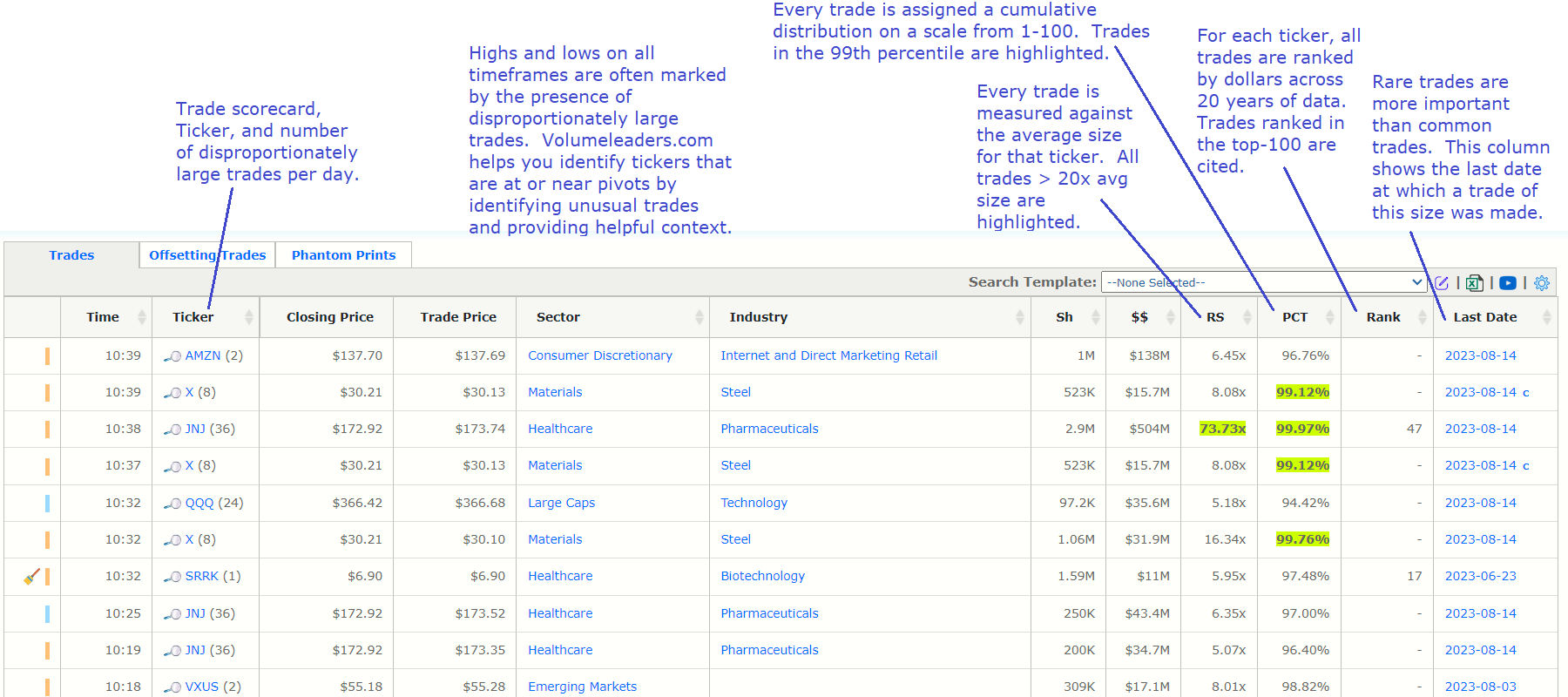Click the Internet and Direct Marketing Retail link
Screen dimensions: 1568x697
(829, 355)
